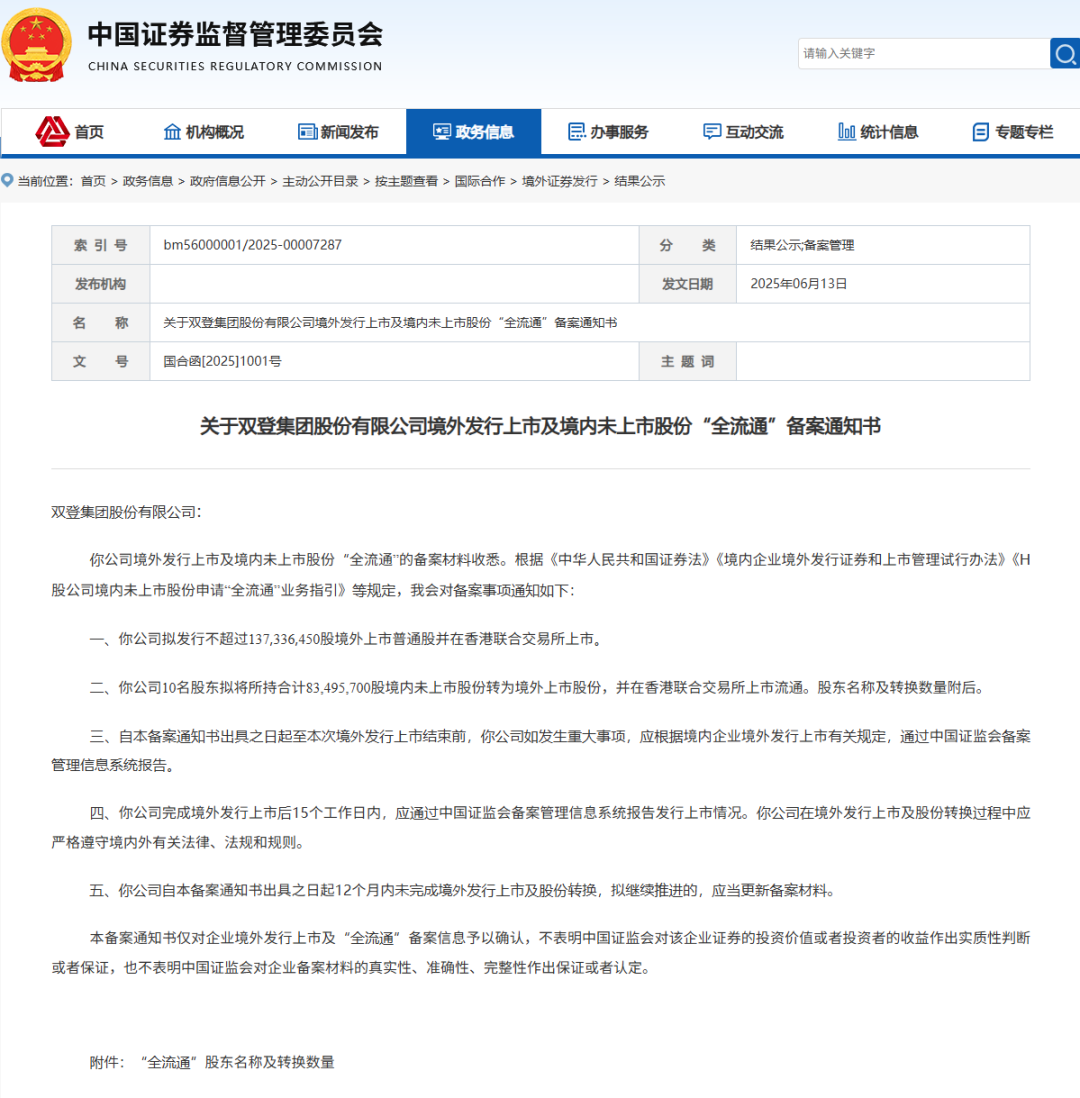Click the date 2025年06月13日
1080x1098 pixels.
click(x=798, y=284)
